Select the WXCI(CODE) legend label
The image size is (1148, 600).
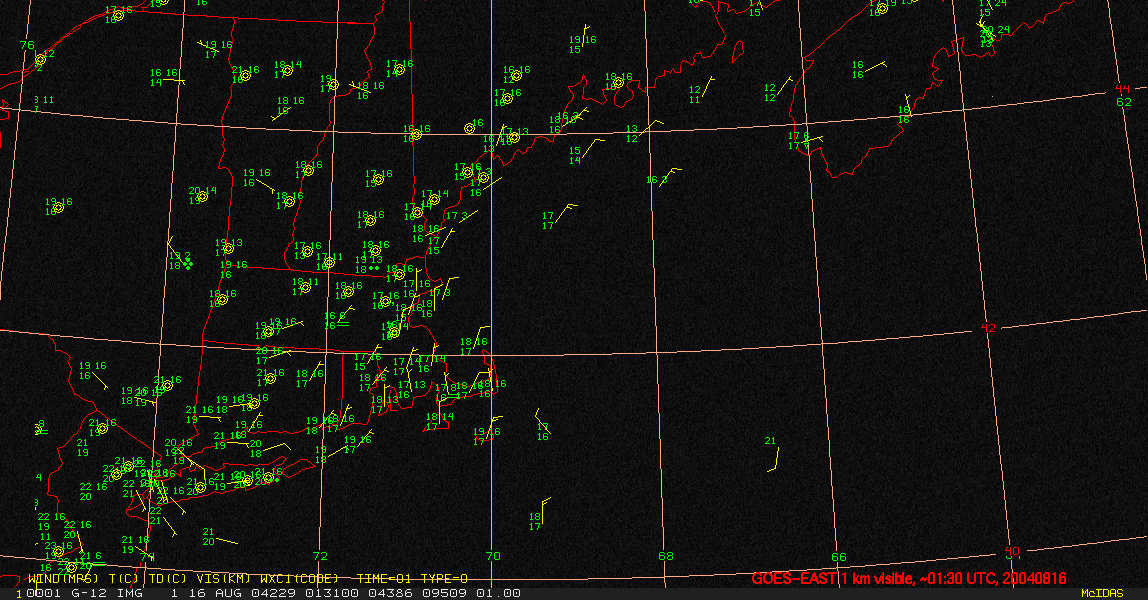click(299, 579)
